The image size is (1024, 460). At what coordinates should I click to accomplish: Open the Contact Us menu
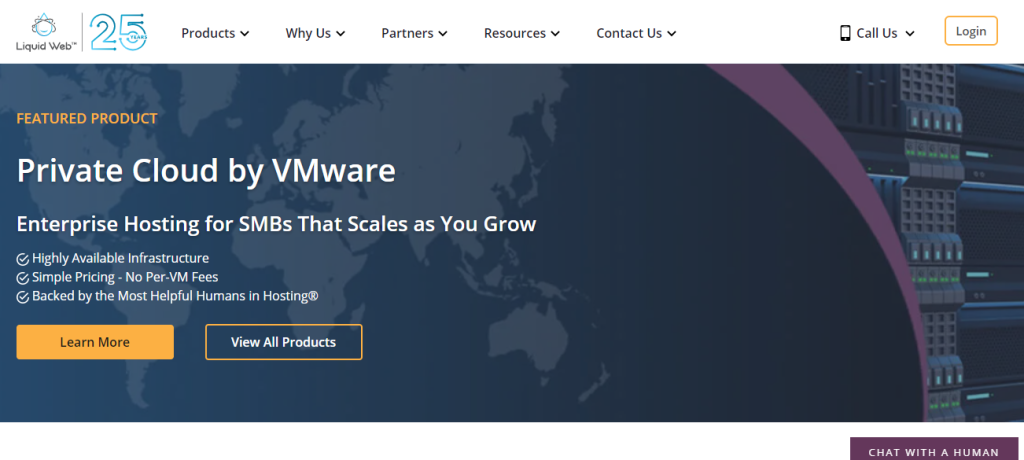(635, 33)
